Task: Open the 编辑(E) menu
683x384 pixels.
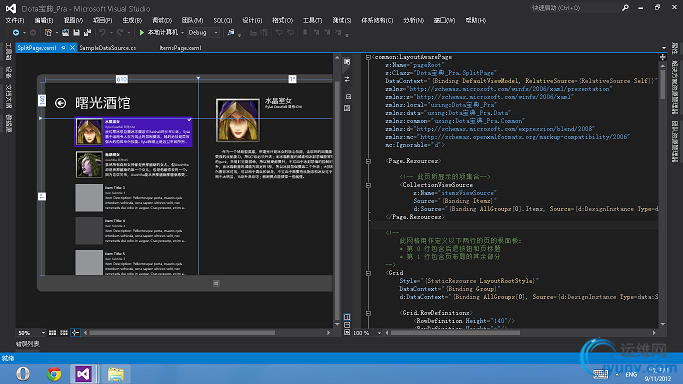Action: (x=44, y=20)
